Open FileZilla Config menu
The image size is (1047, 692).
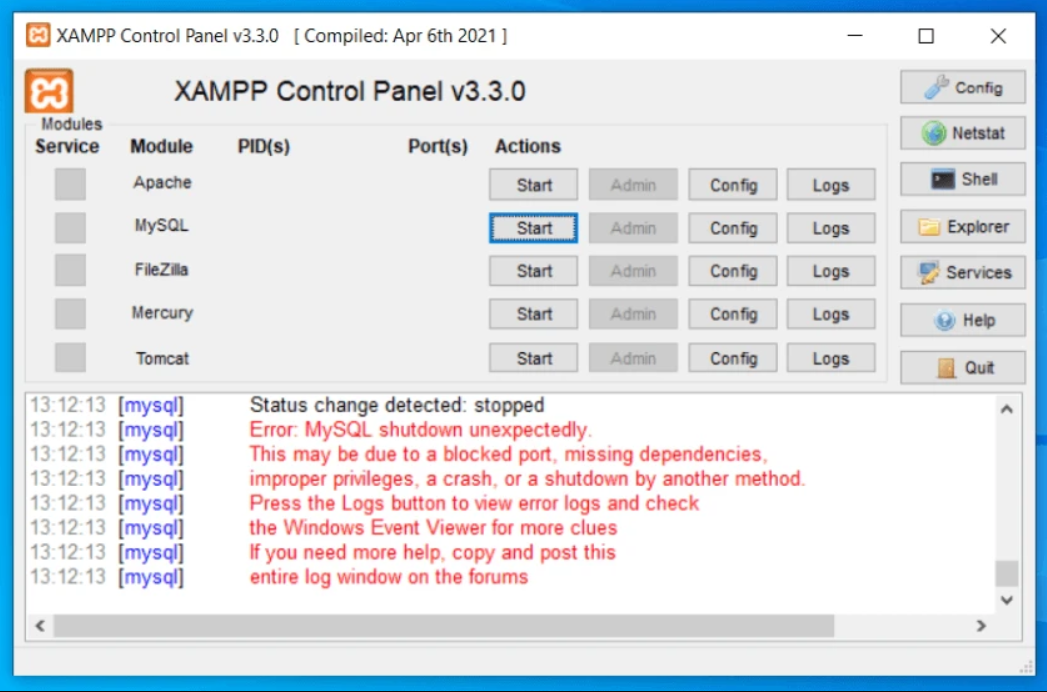(x=733, y=271)
